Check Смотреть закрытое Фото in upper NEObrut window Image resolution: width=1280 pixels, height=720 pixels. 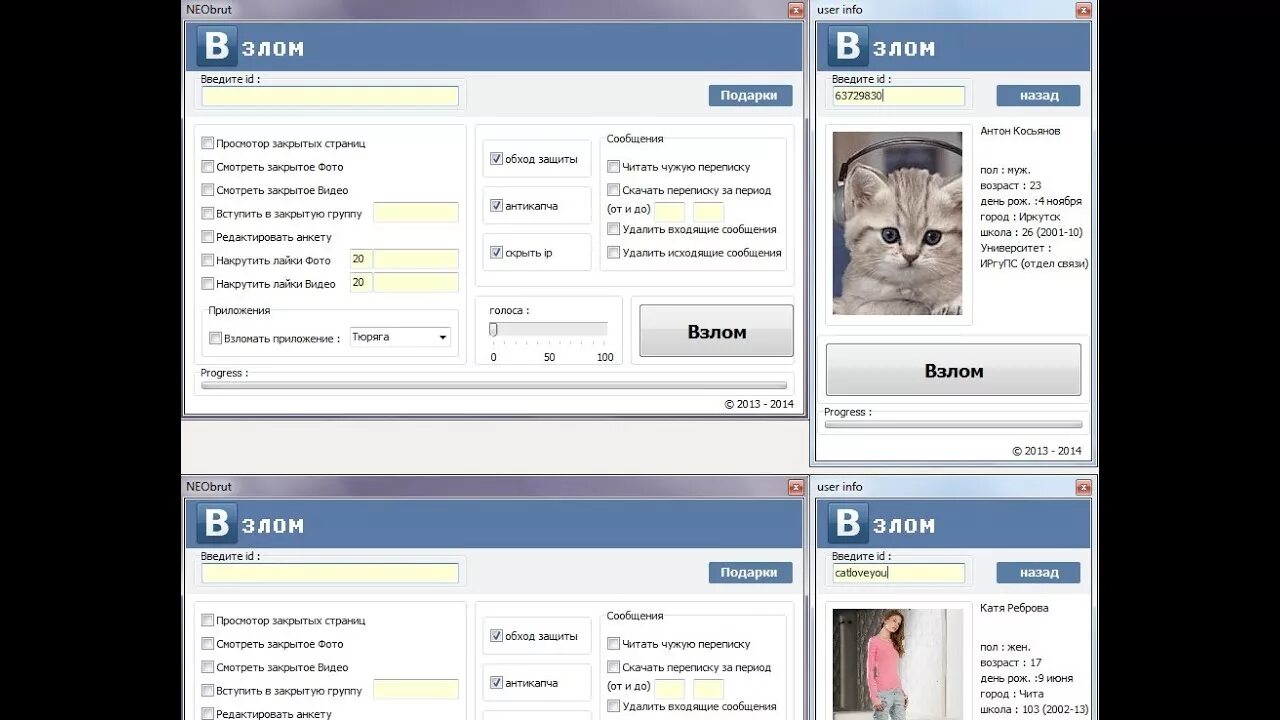point(208,167)
